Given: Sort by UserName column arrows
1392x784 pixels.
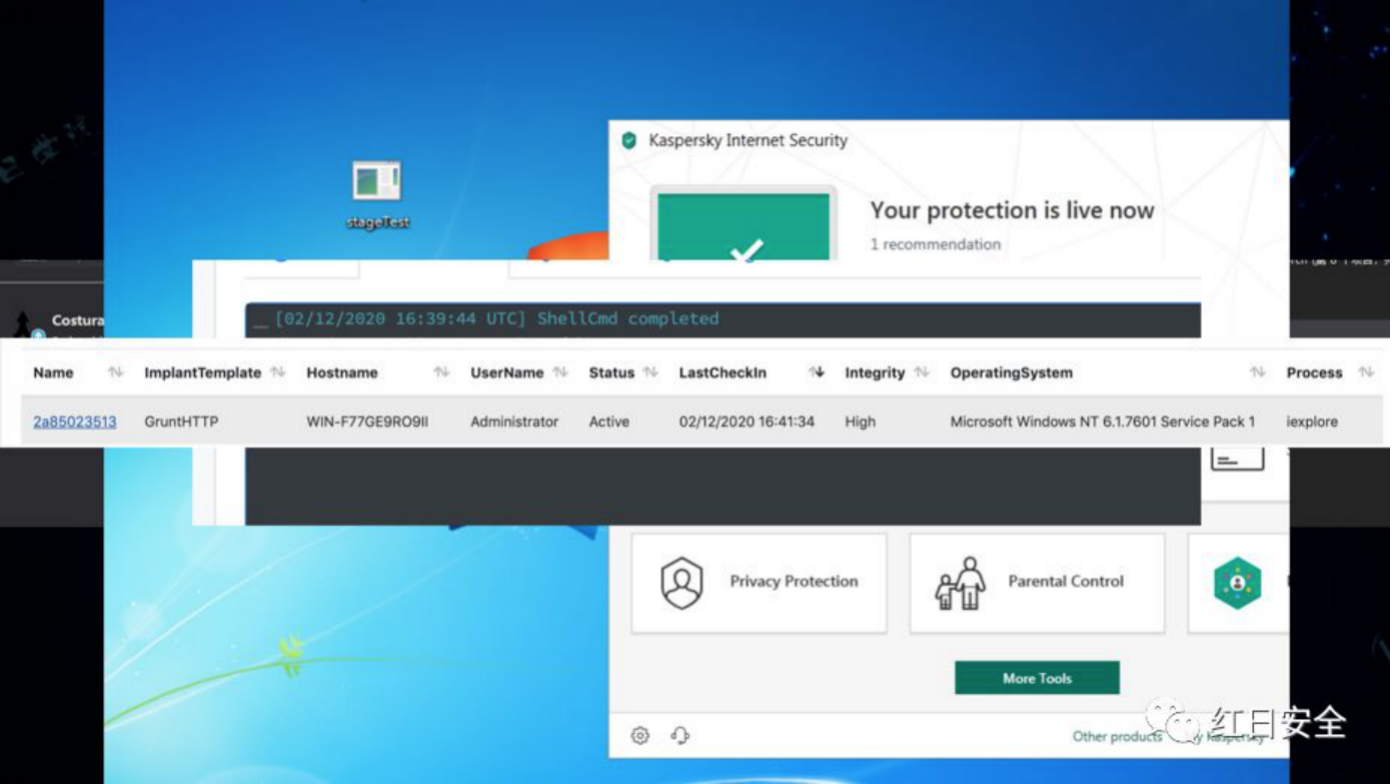Looking at the screenshot, I should point(560,373).
